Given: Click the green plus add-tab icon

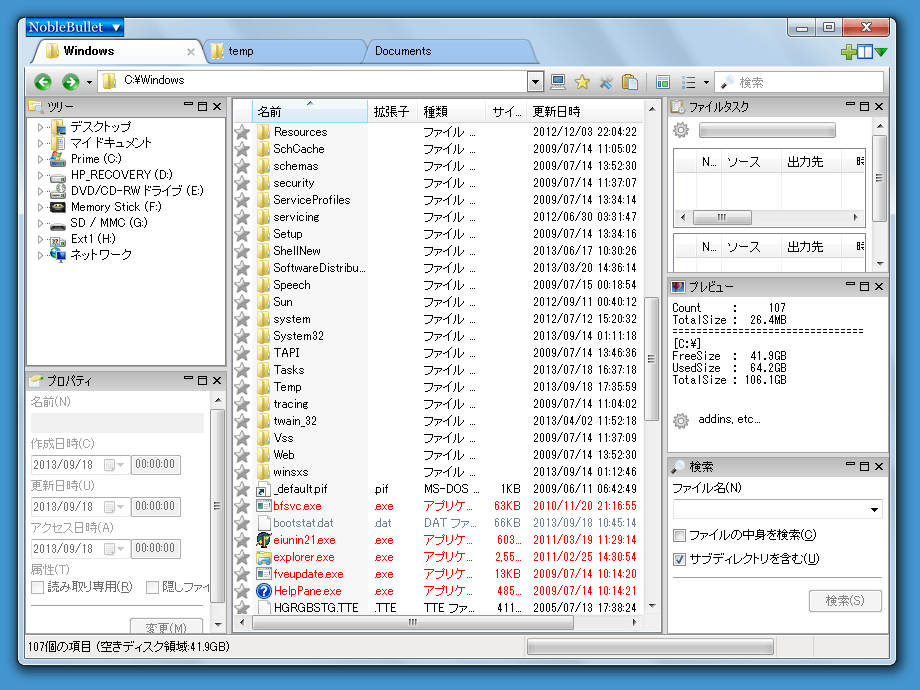Looking at the screenshot, I should pos(848,52).
